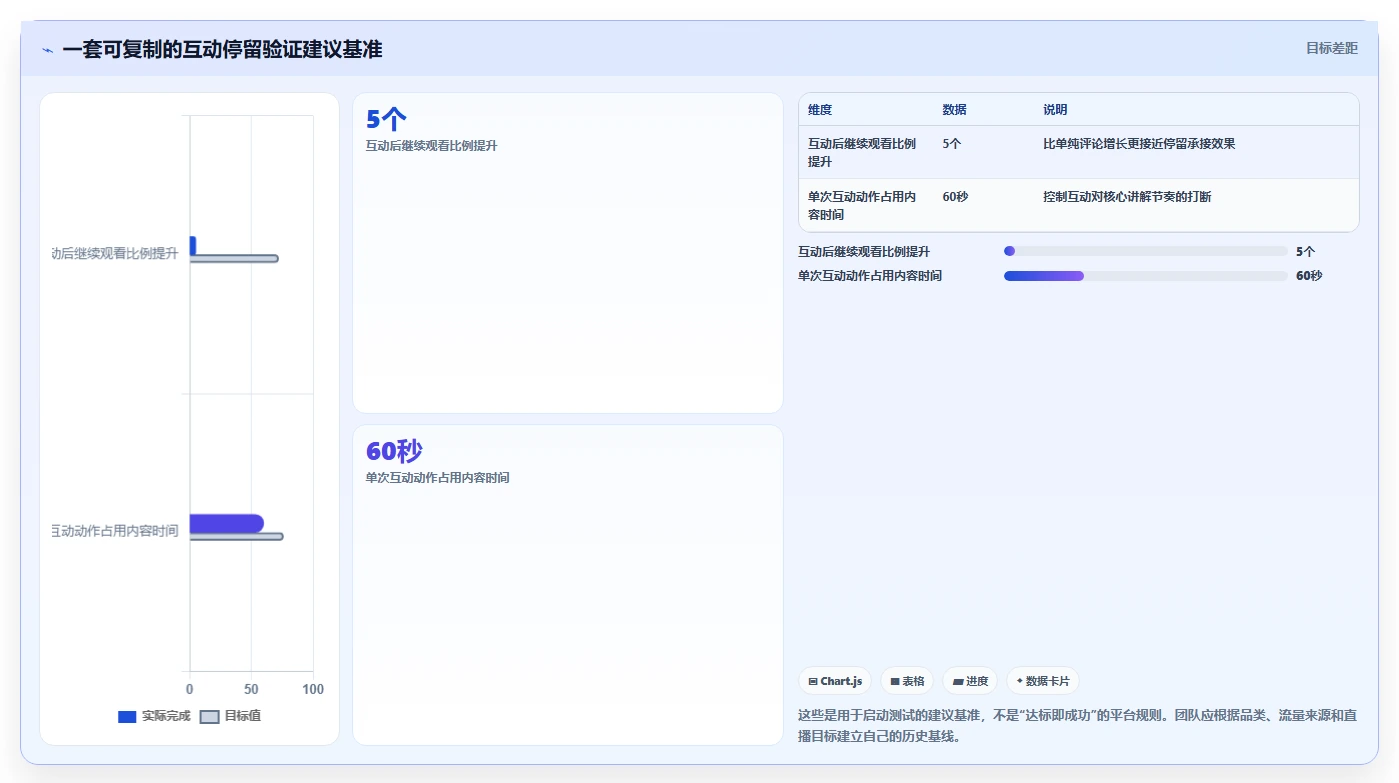Viewport: 1399px width, 783px height.
Task: Click the lightning icon beside the title
Action: click(47, 50)
